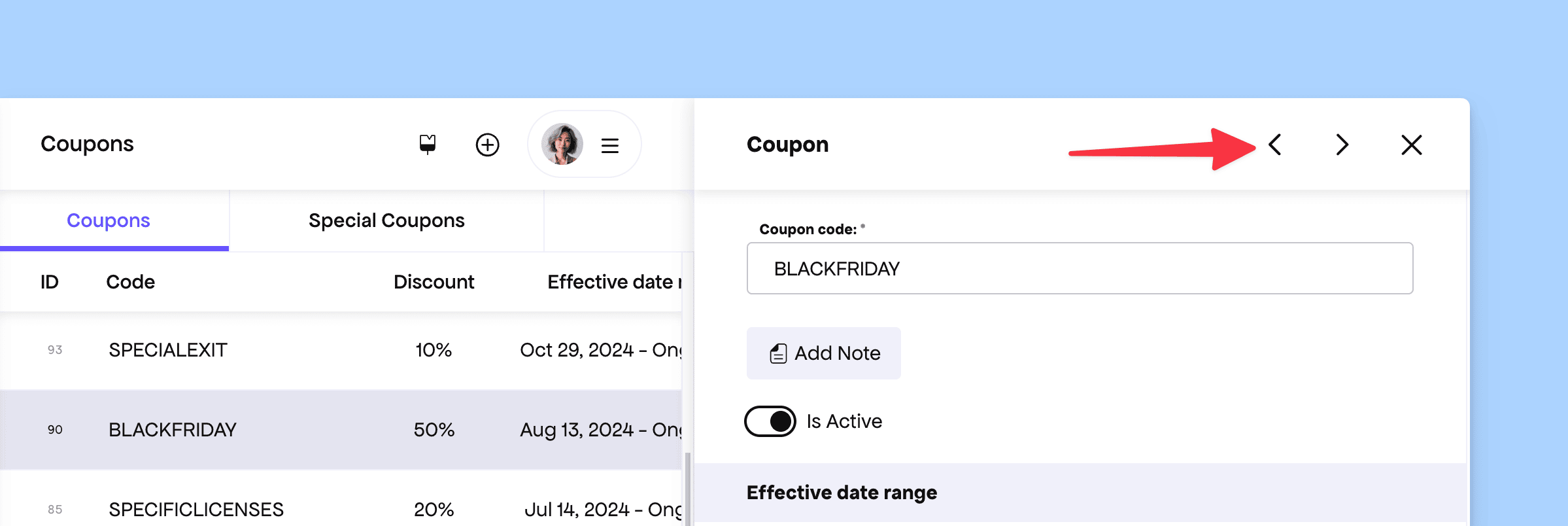Open the SPECIFICLICENSES coupon row
The height and width of the screenshot is (526, 1568).
click(x=341, y=504)
